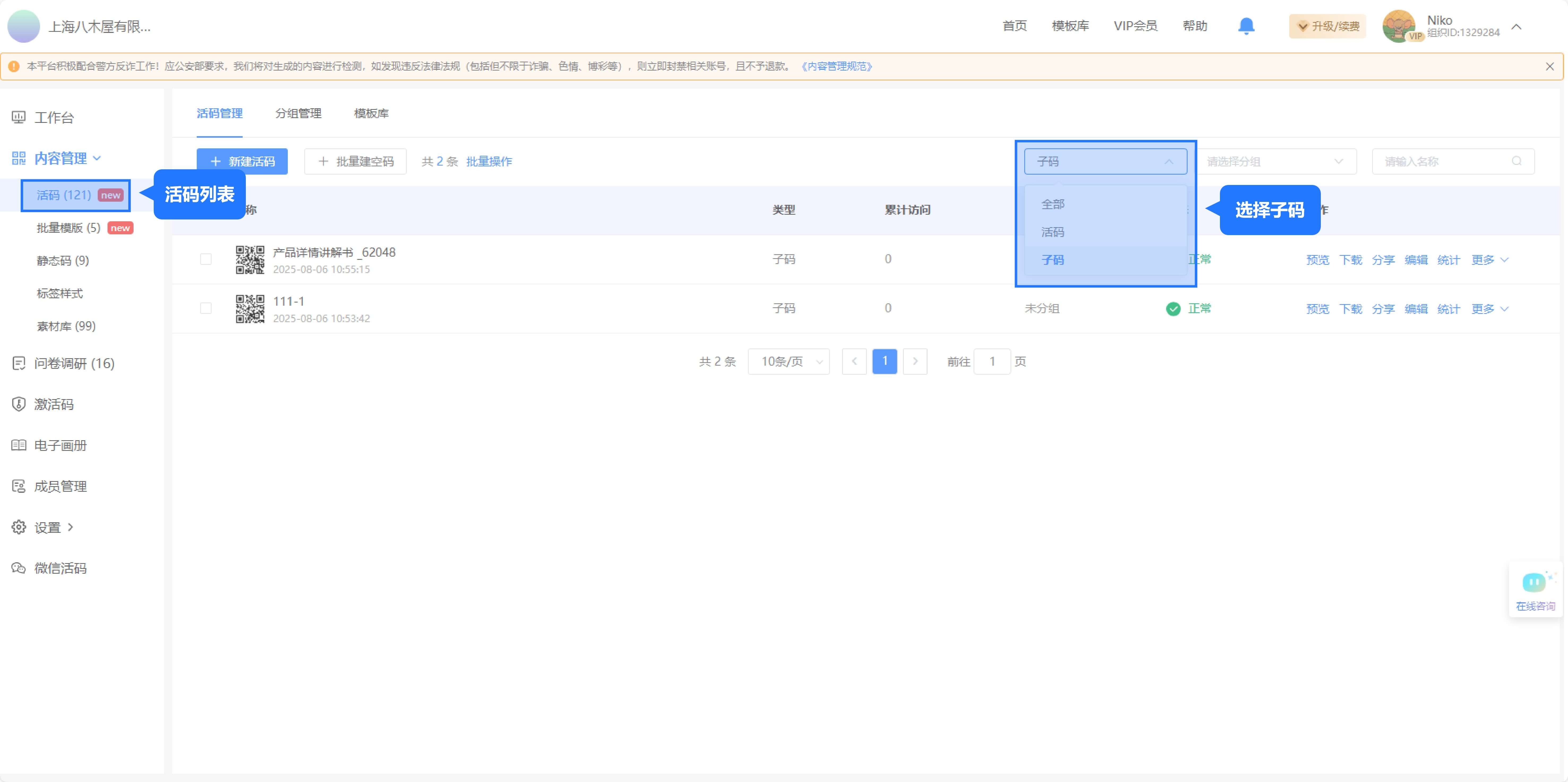Open 微信活码 in the sidebar

(x=61, y=568)
